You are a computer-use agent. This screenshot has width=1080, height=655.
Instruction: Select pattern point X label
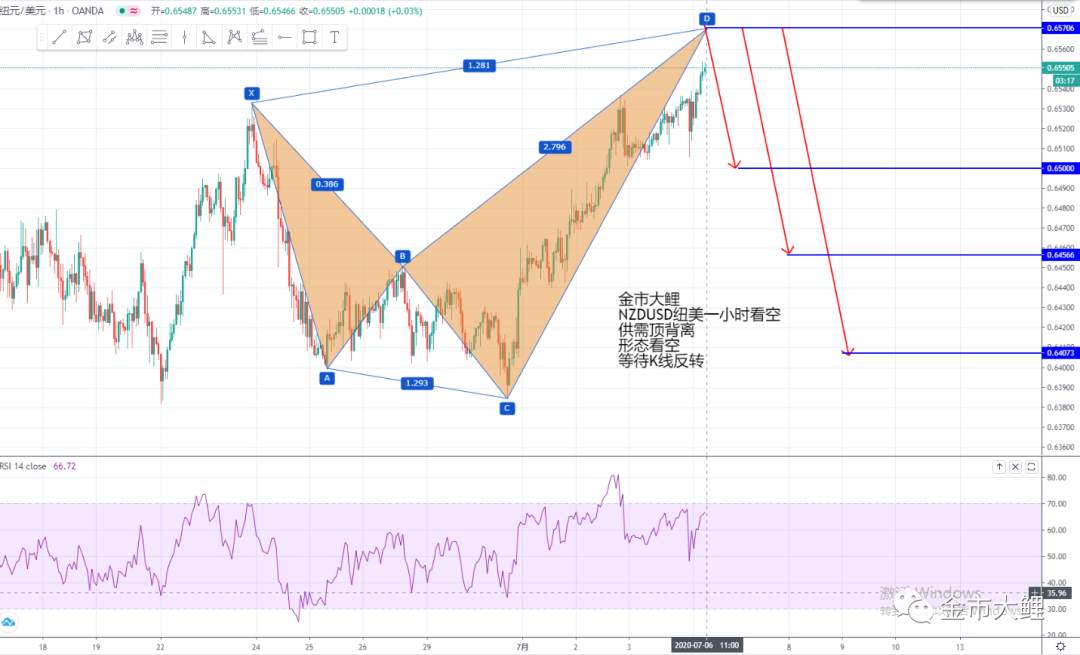(x=251, y=93)
